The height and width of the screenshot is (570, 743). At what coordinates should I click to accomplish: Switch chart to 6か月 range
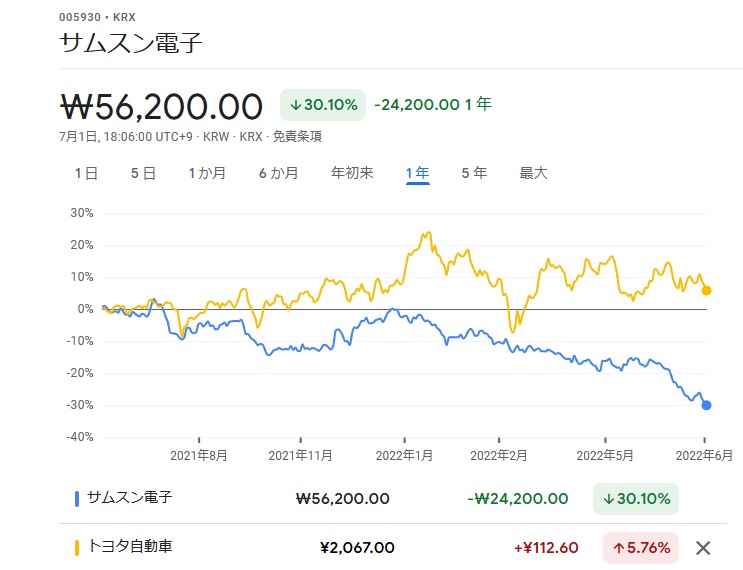tap(278, 173)
